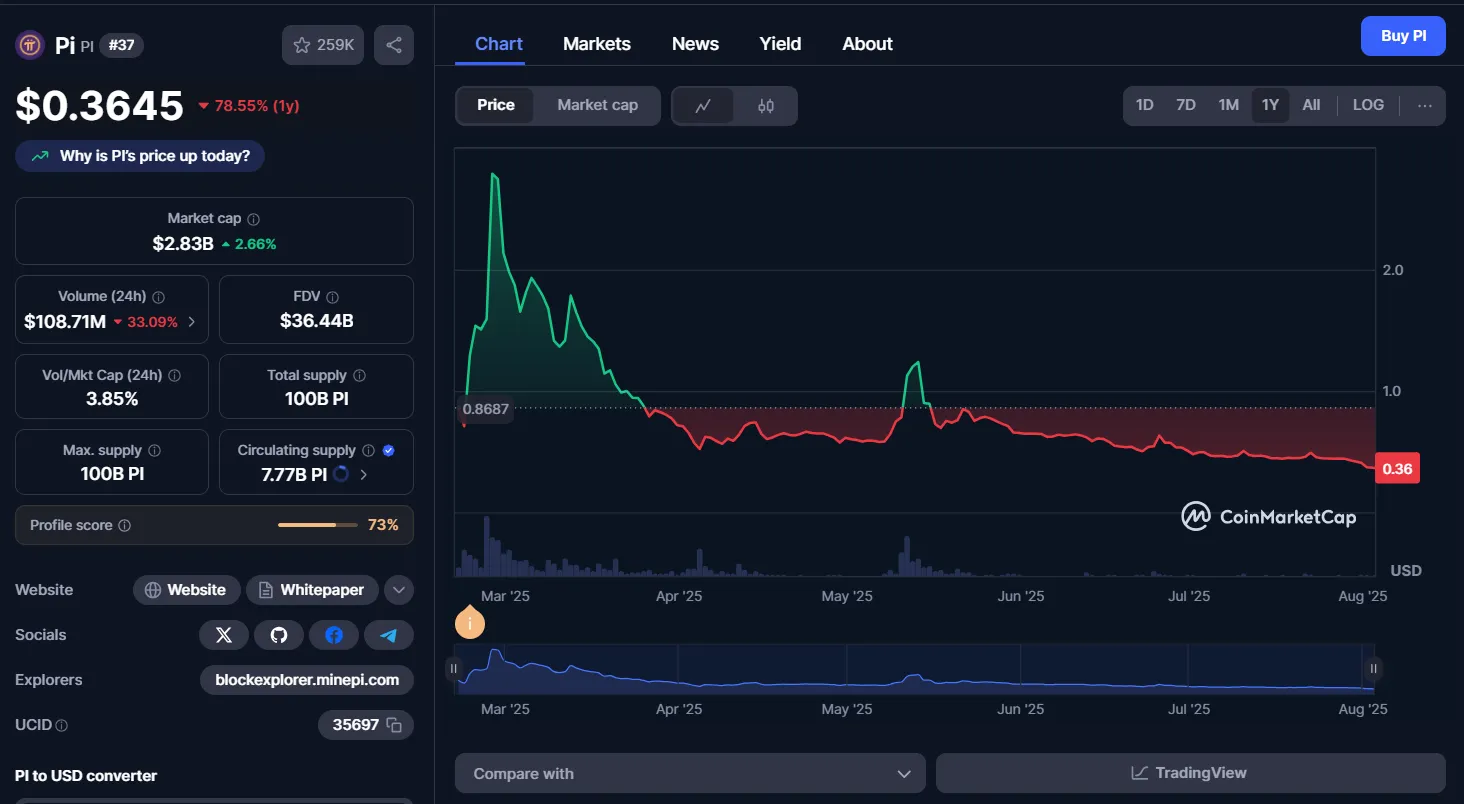Switch to candlestick chart view
Image resolution: width=1464 pixels, height=804 pixels.
tap(766, 106)
